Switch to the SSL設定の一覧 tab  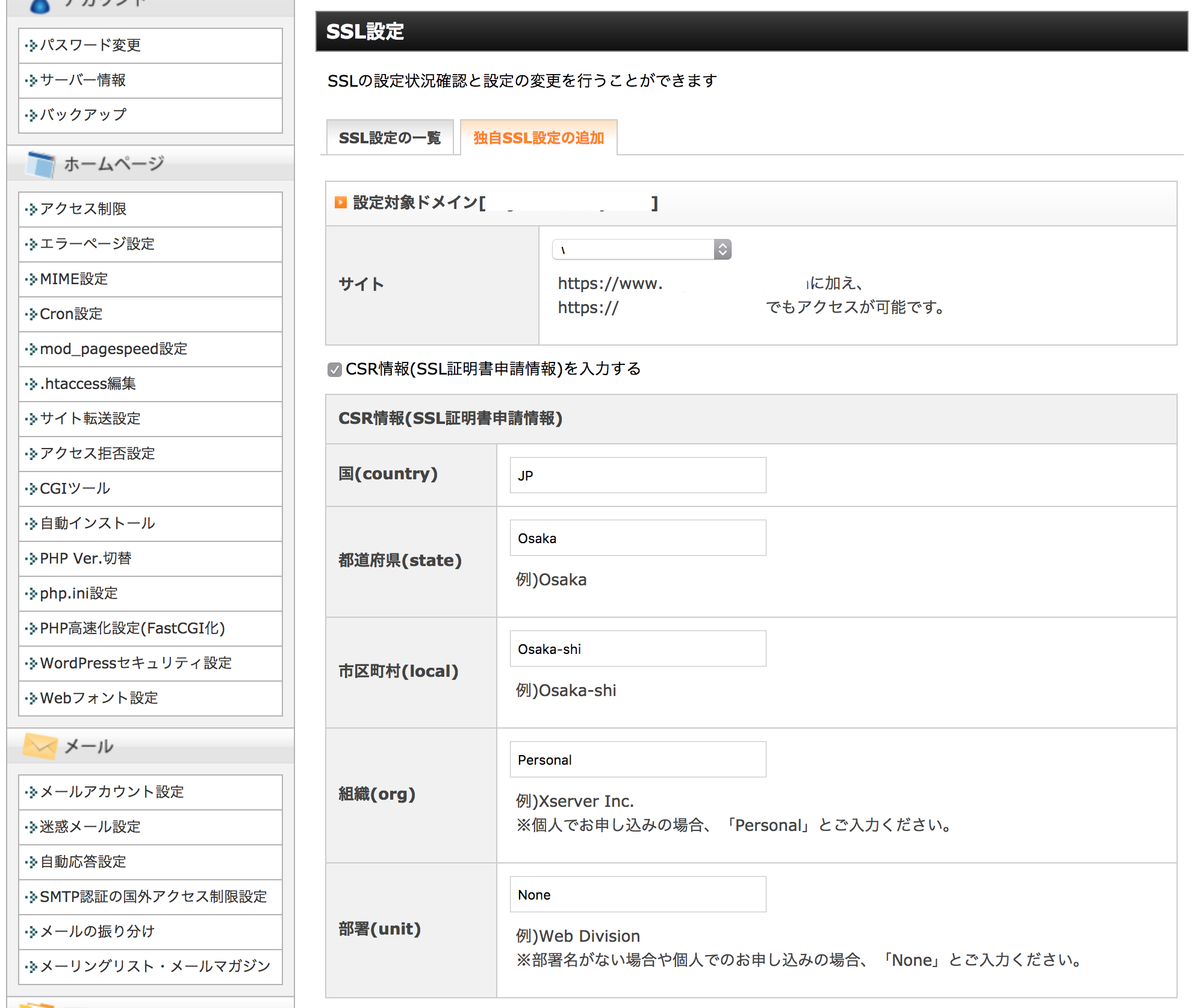[x=389, y=137]
